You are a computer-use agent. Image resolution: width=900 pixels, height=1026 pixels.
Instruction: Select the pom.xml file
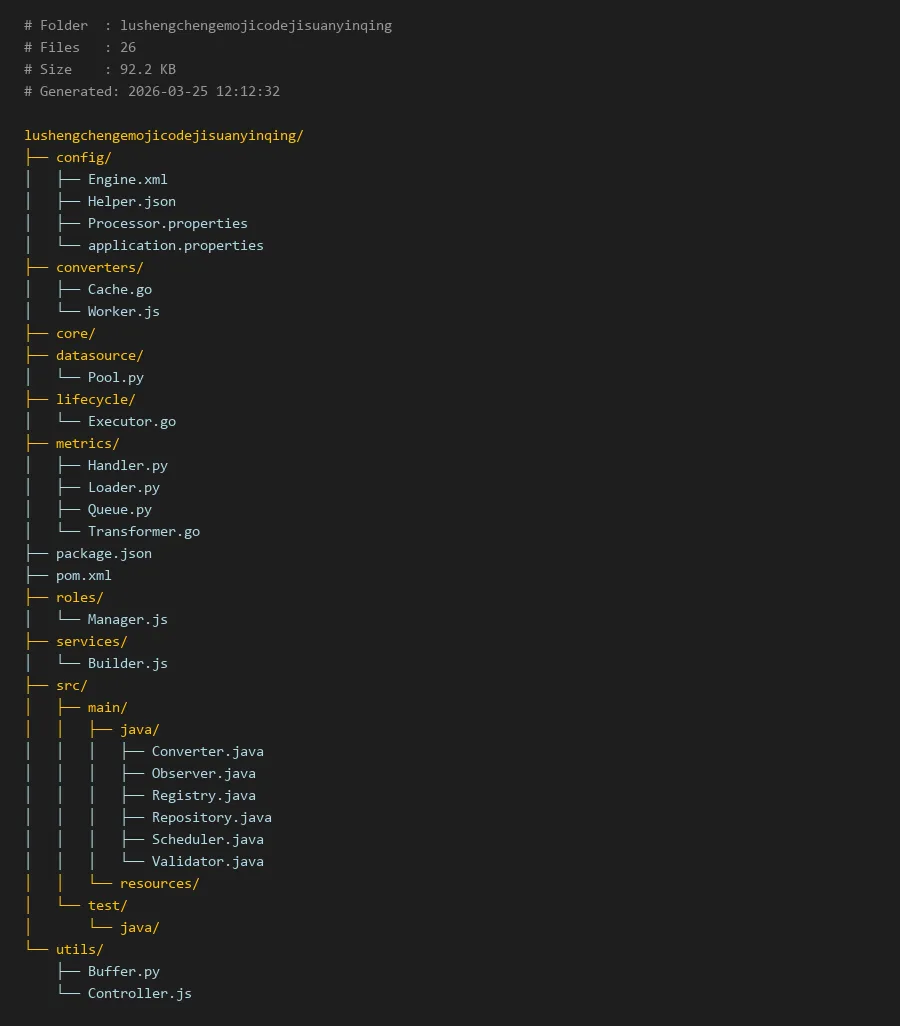pos(83,575)
